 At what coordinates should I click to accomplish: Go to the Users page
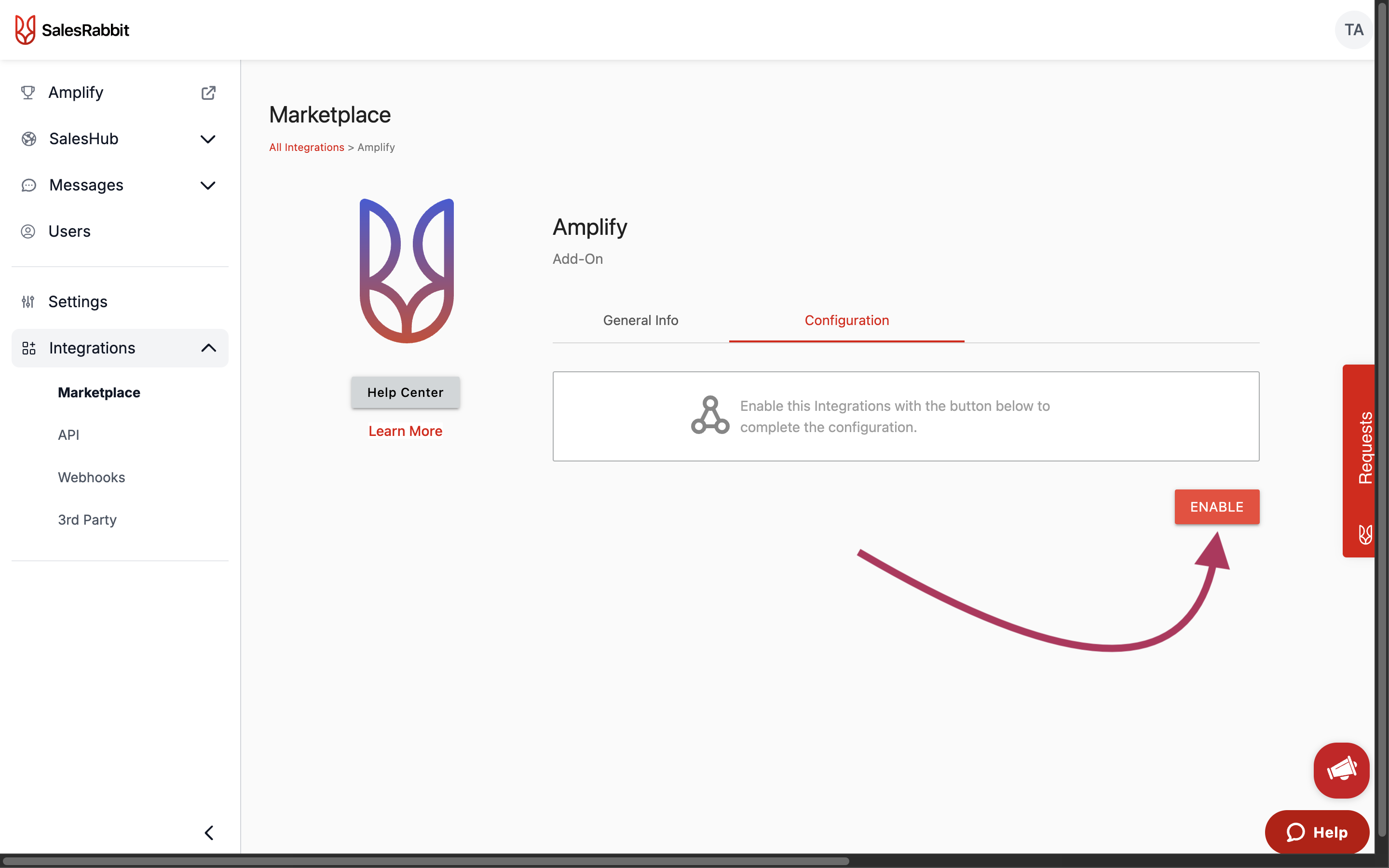[x=120, y=231]
